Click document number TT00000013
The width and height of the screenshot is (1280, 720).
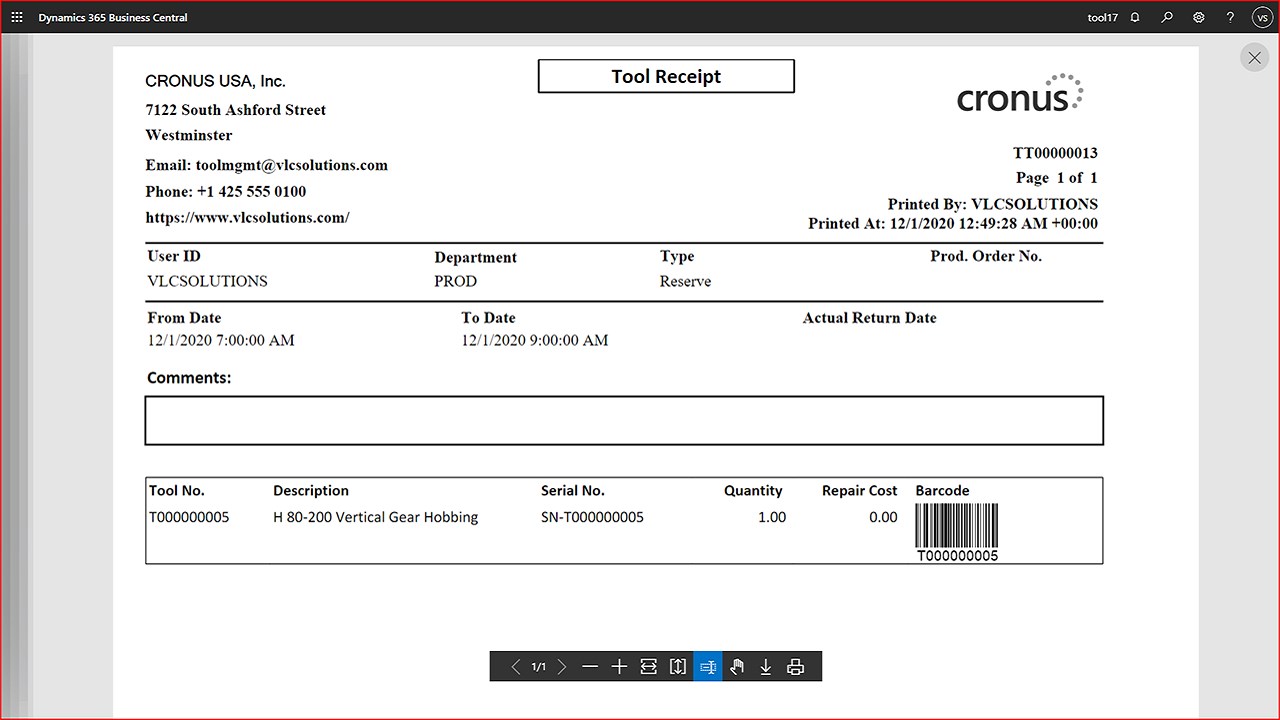point(1055,153)
